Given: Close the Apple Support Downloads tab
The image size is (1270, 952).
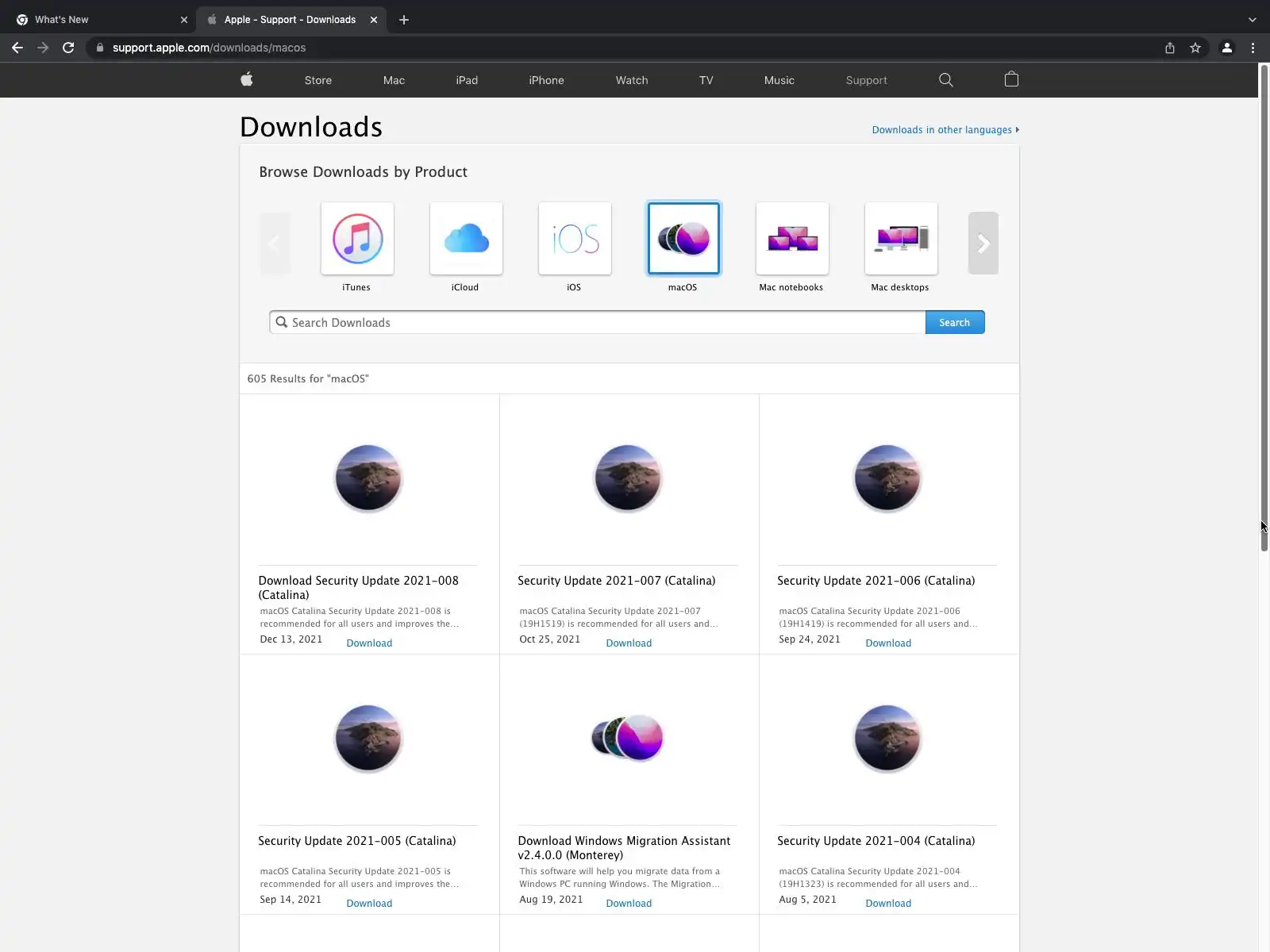Looking at the screenshot, I should pyautogui.click(x=374, y=20).
